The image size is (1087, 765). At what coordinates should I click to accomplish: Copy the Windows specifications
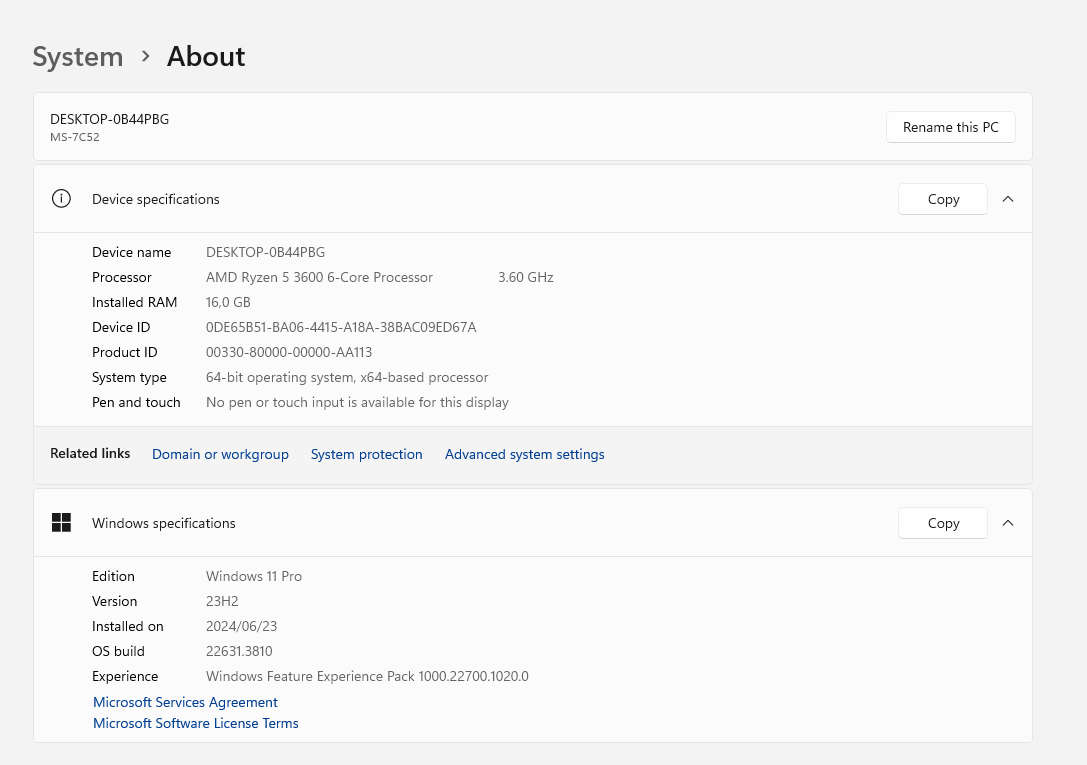pos(942,523)
